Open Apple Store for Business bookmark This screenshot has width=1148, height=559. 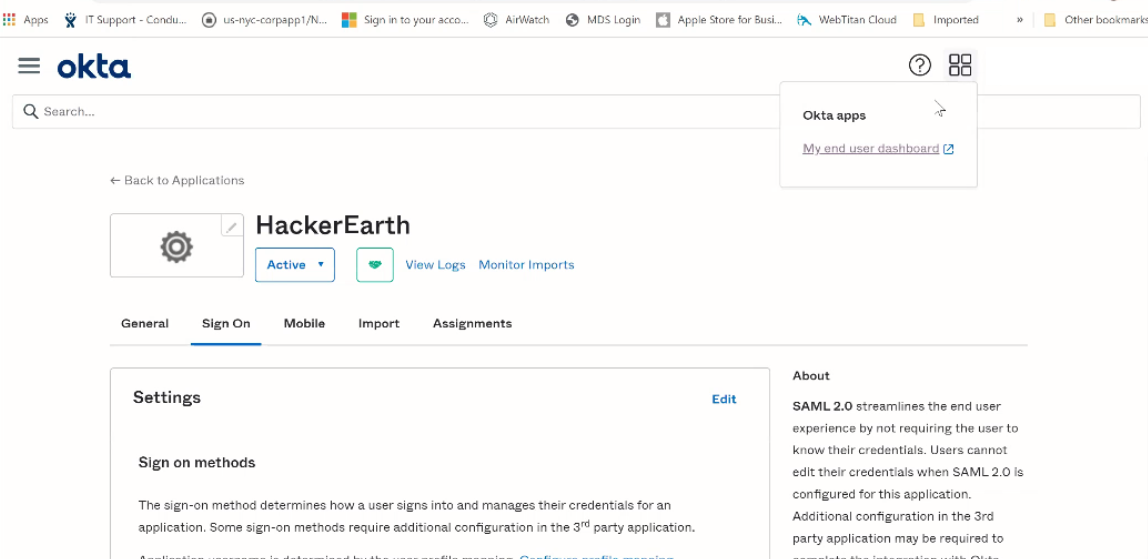[719, 20]
